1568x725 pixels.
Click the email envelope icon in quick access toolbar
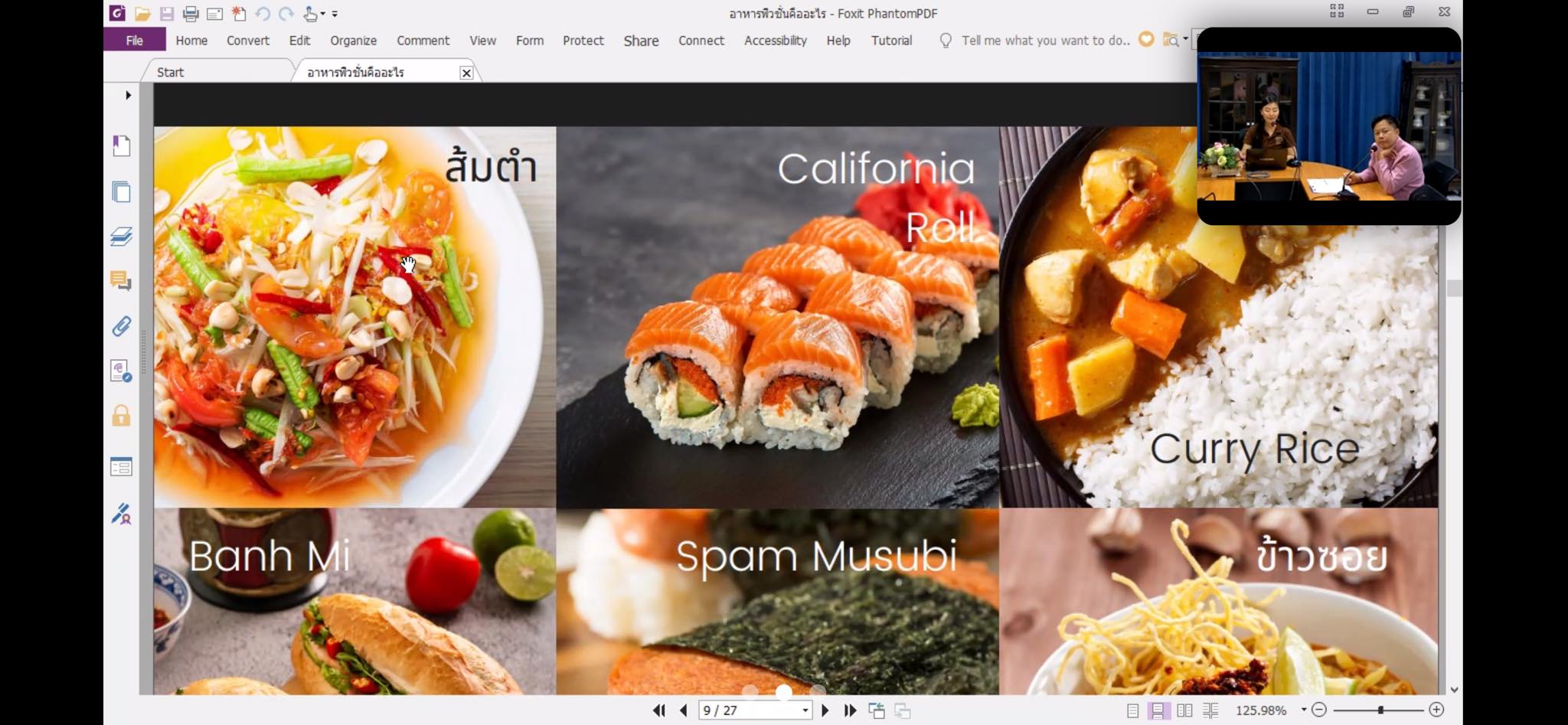click(215, 13)
